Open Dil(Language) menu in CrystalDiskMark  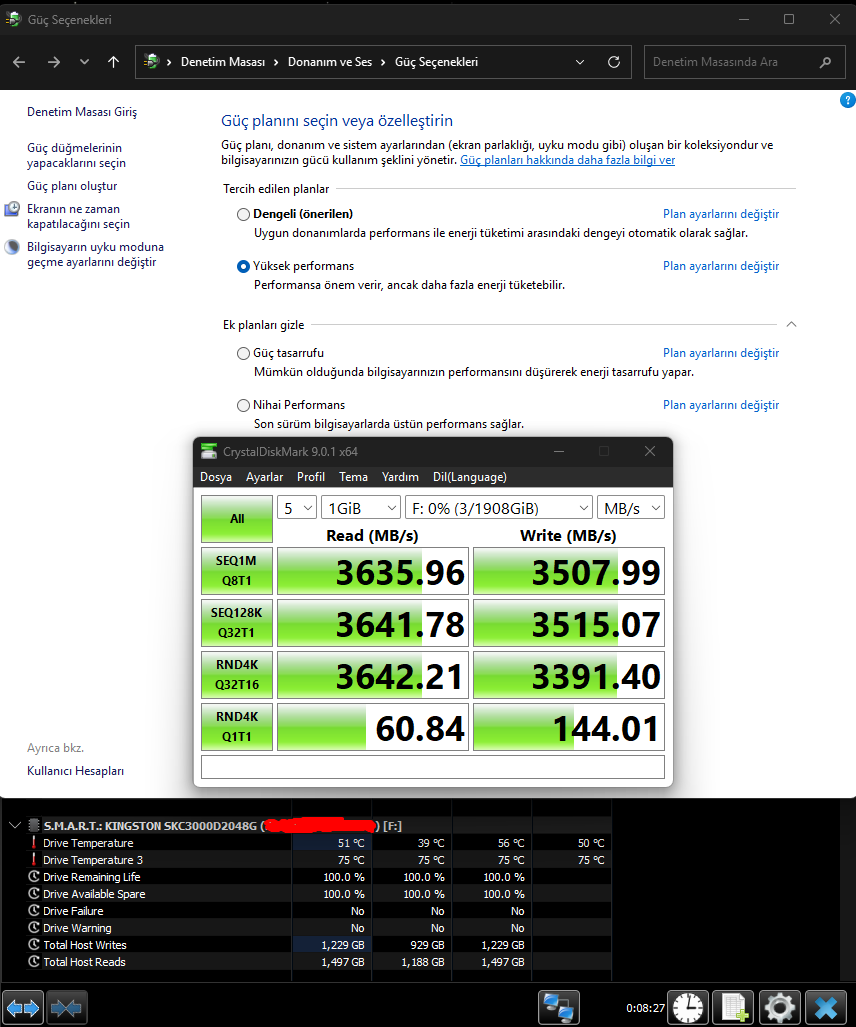pyautogui.click(x=470, y=477)
